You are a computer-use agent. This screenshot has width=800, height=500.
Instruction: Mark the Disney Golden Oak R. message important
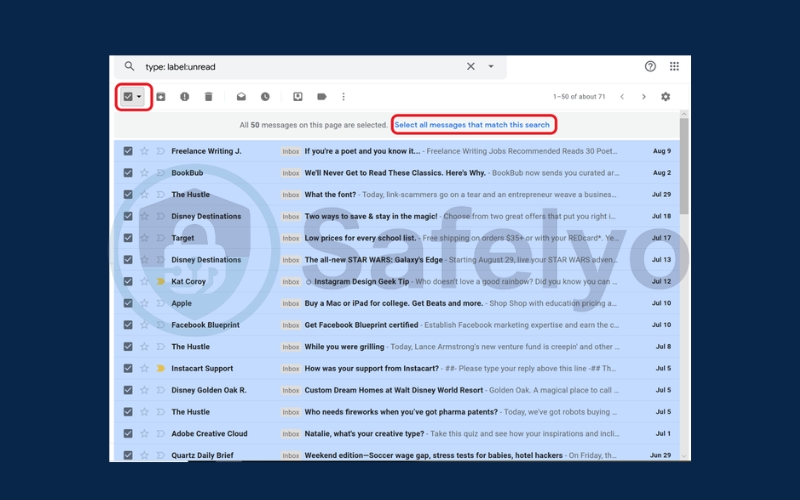coord(161,390)
